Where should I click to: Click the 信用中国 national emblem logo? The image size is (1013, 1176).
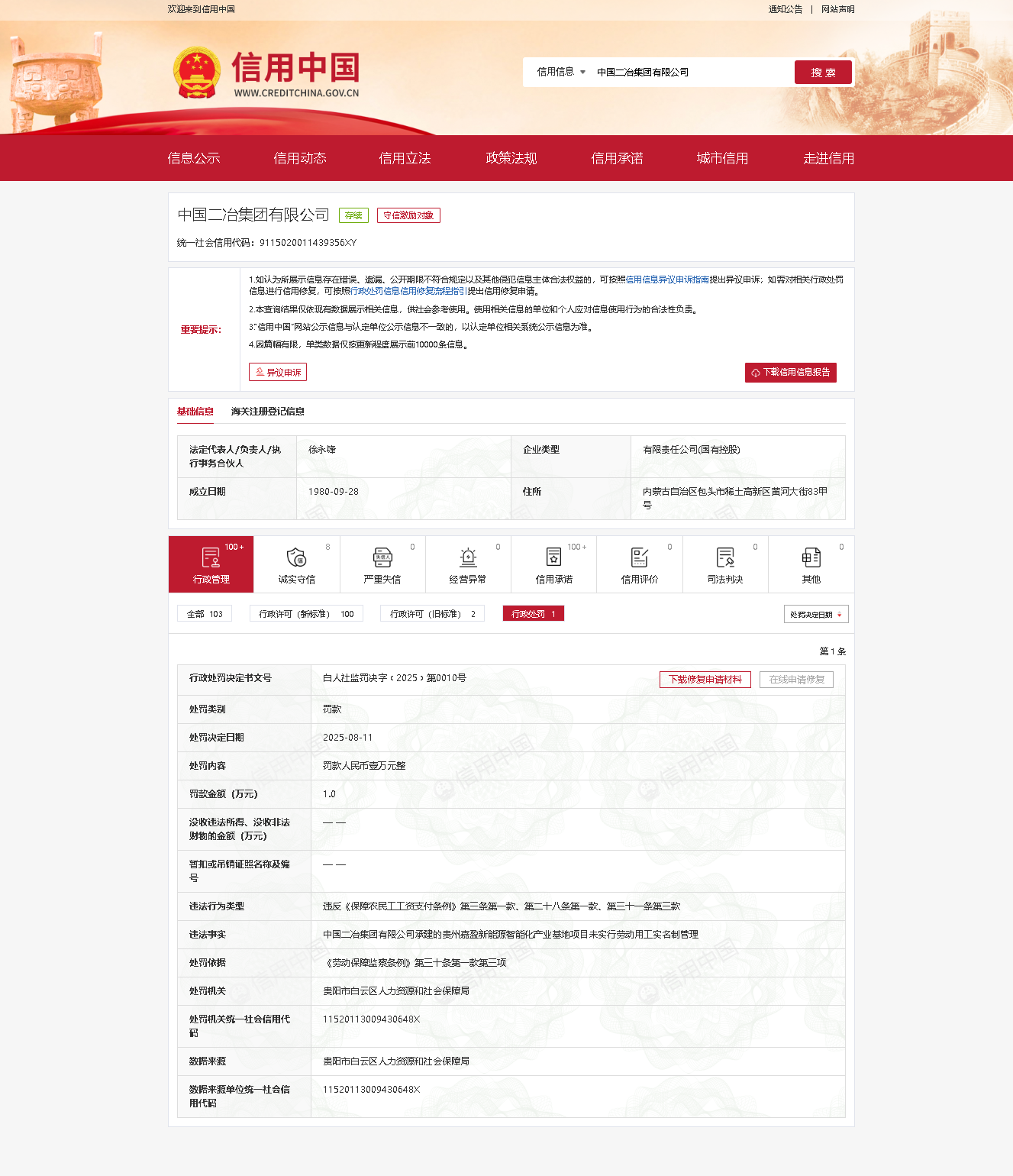[197, 73]
